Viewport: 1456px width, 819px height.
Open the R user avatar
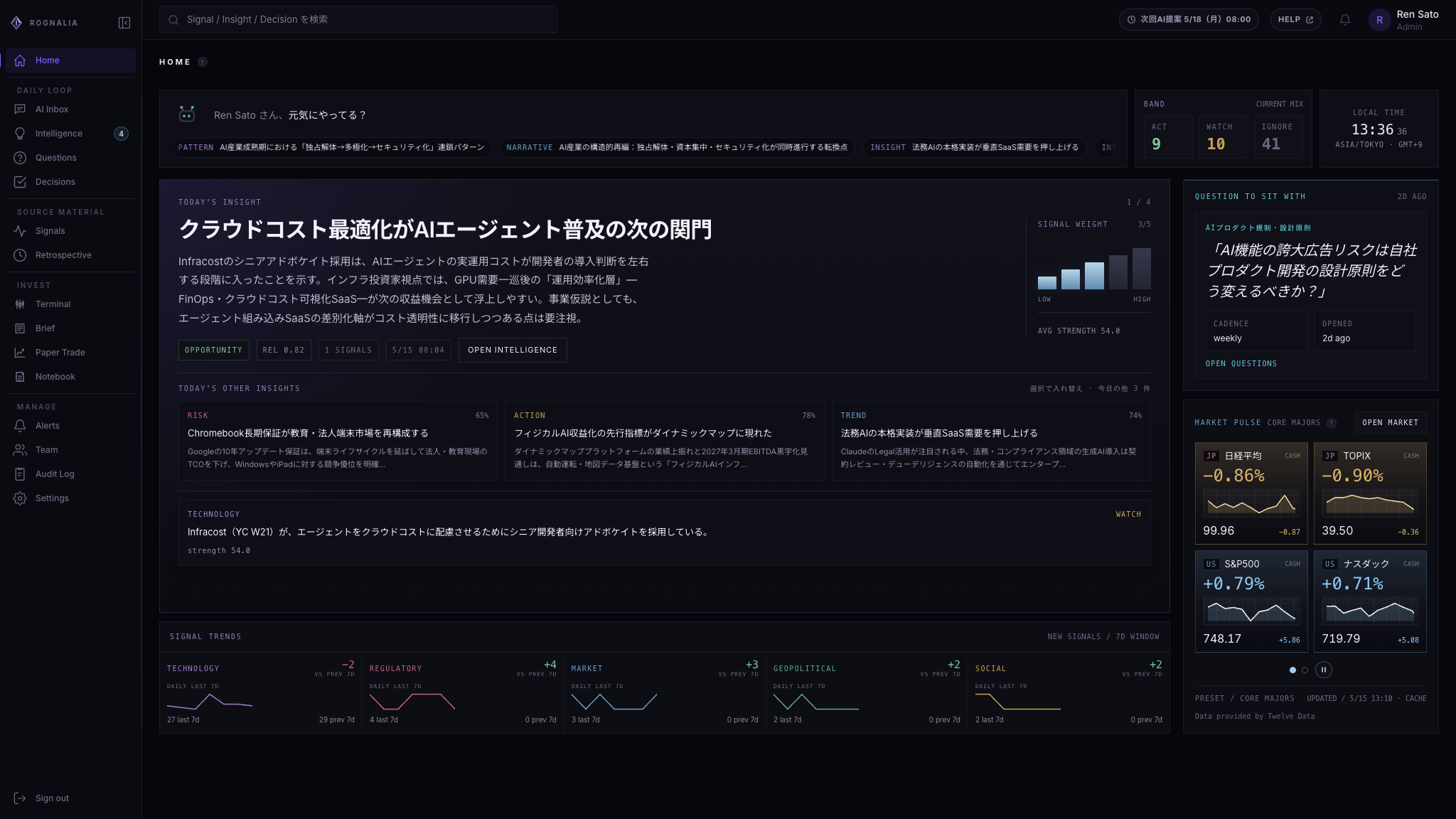[x=1379, y=20]
